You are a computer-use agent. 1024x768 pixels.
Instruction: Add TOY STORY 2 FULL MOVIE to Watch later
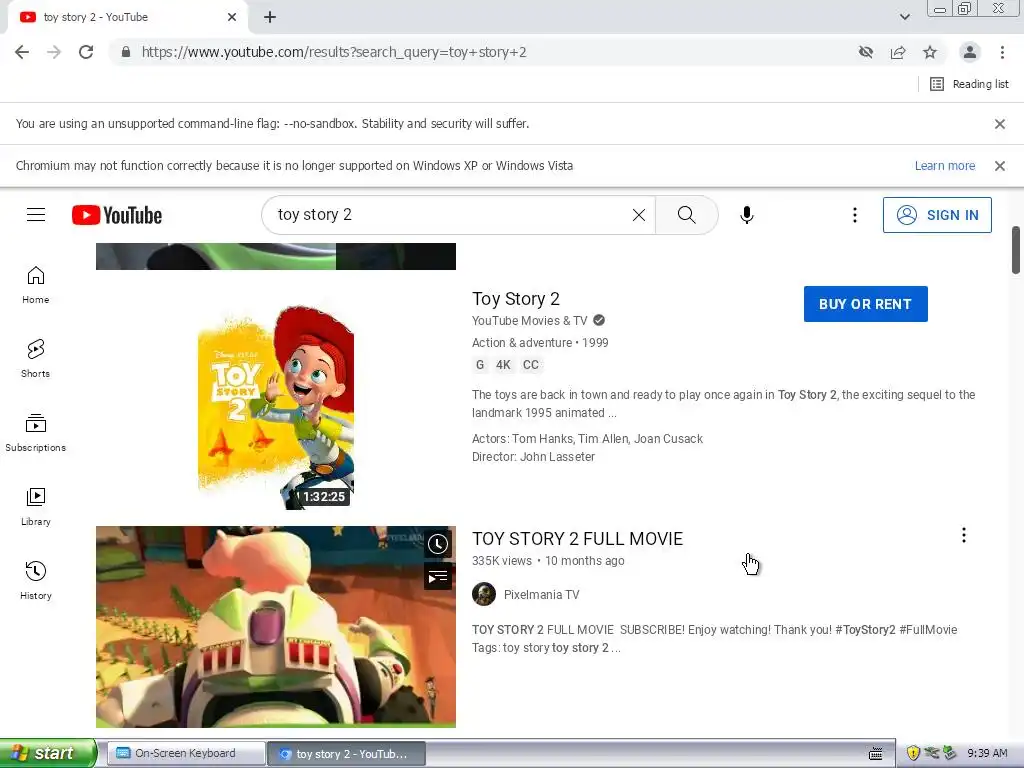[x=438, y=544]
